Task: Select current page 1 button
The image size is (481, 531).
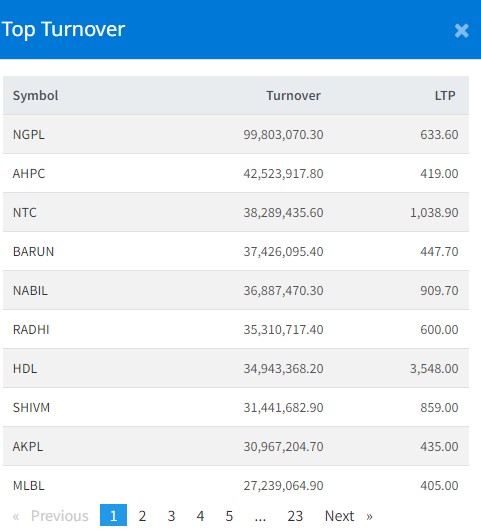Action: [x=113, y=515]
